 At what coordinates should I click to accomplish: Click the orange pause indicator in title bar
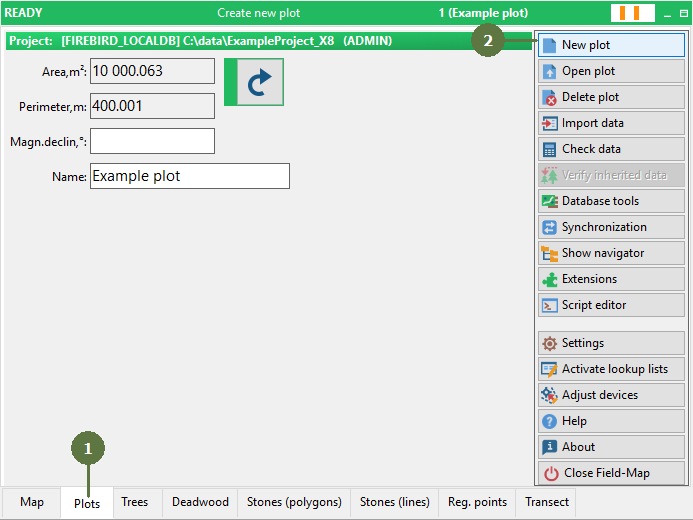click(x=632, y=13)
